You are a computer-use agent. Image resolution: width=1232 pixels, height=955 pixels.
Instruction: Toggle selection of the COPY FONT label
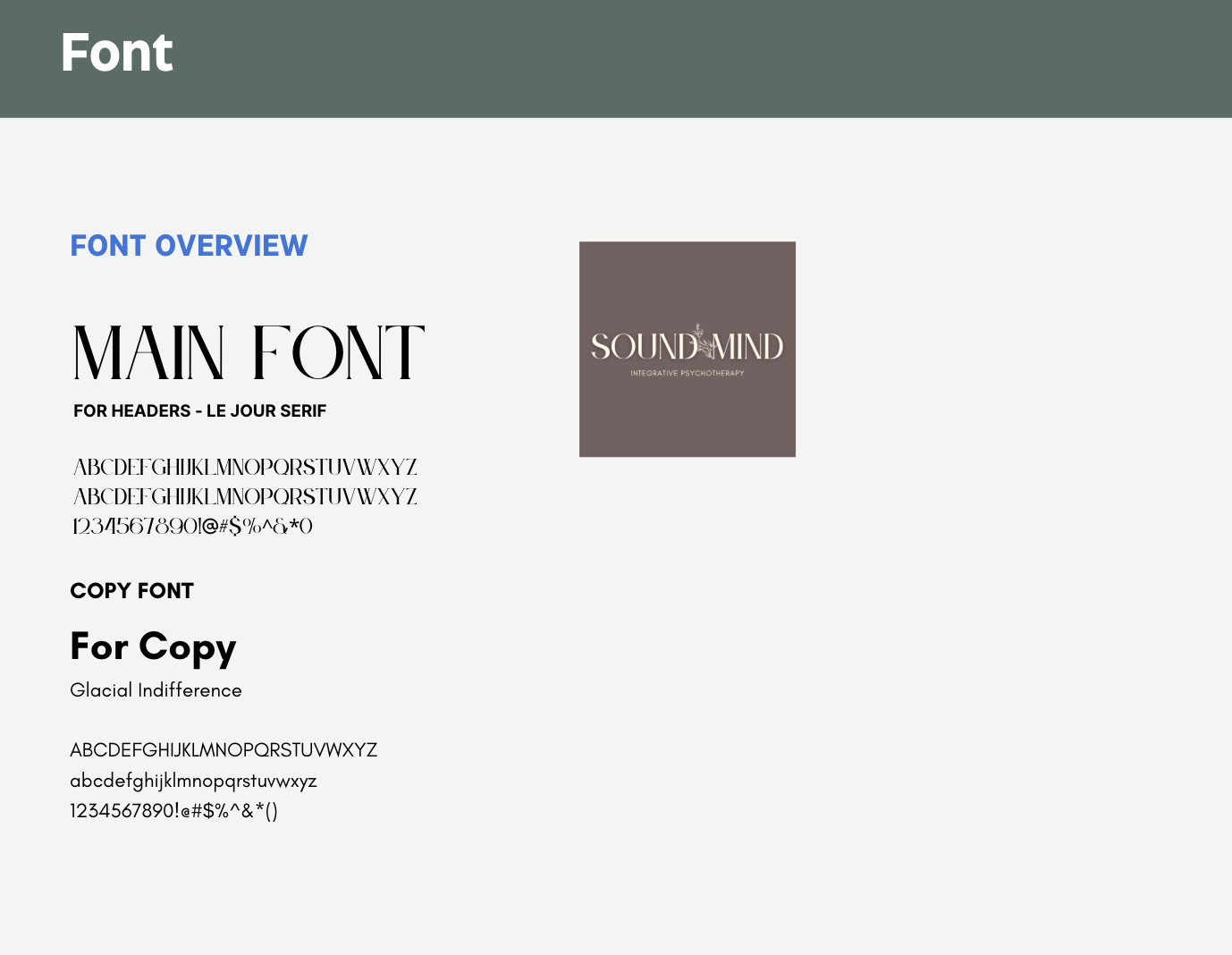(131, 590)
